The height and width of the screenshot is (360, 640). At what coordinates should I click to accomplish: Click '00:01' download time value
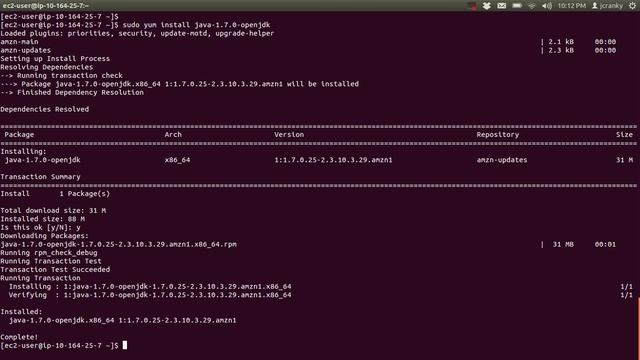point(605,244)
